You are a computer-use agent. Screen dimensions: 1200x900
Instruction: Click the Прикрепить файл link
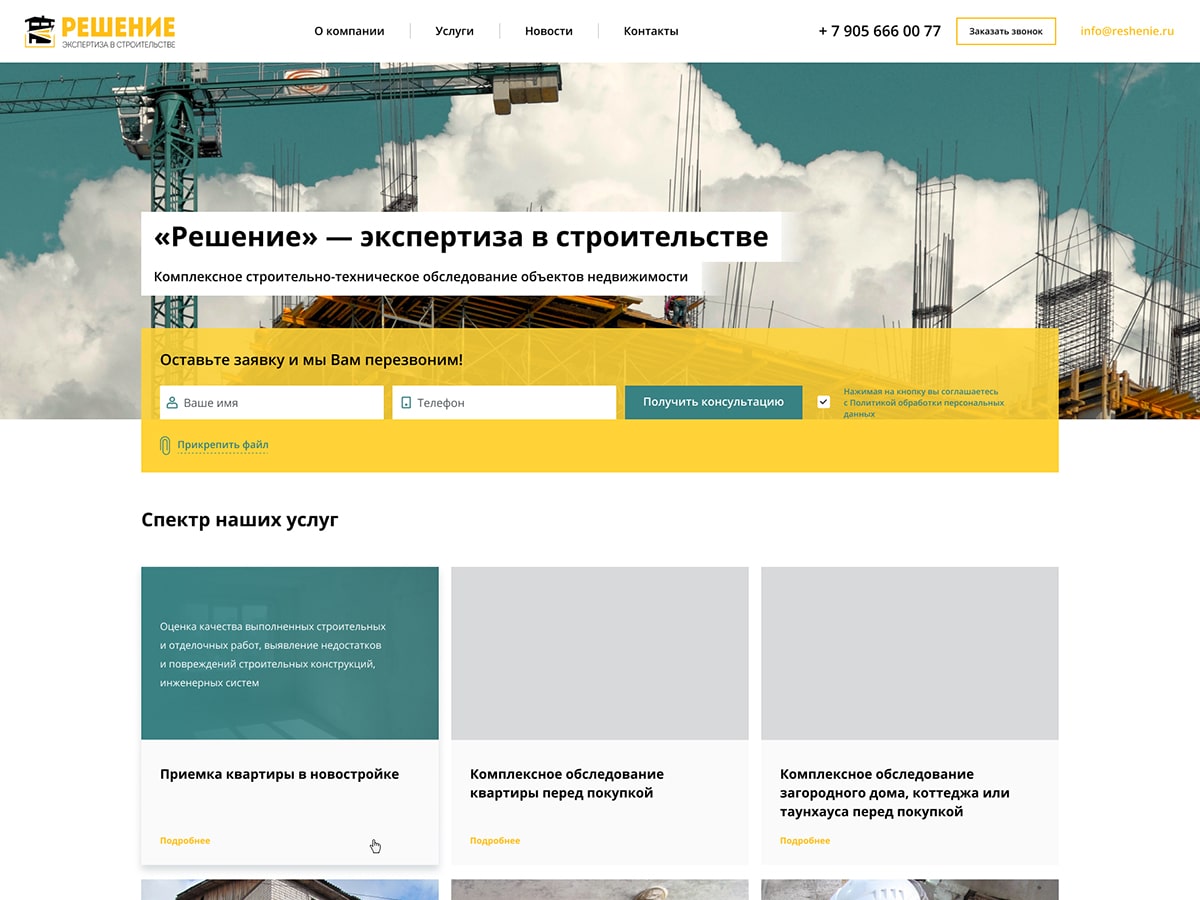223,445
